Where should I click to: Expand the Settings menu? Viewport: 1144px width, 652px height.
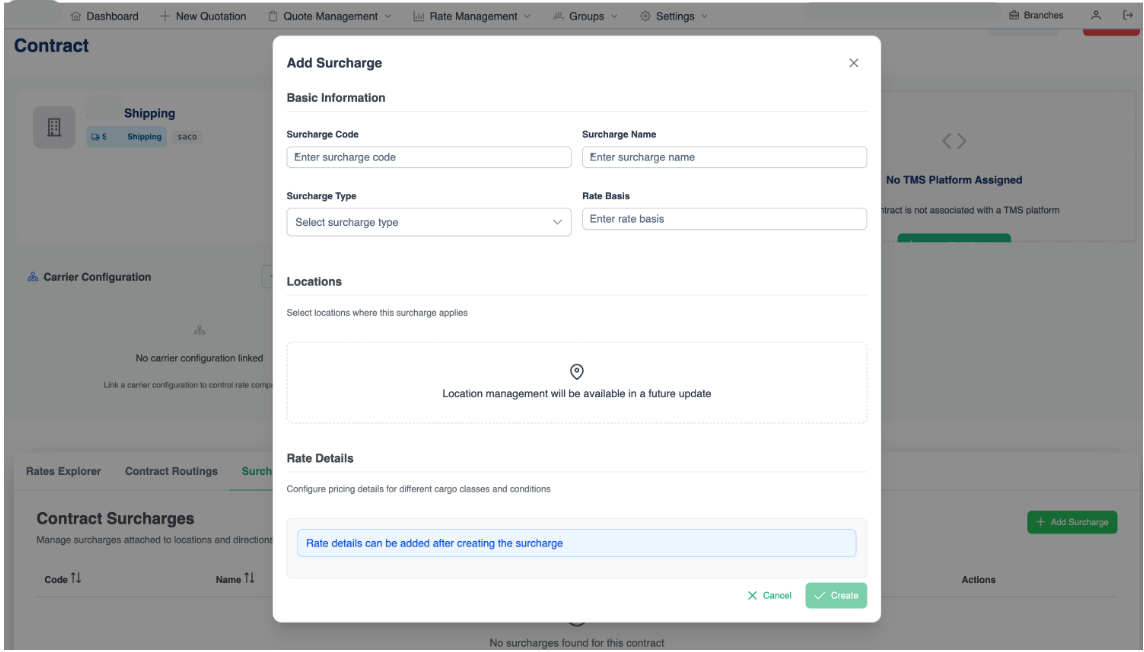click(x=674, y=16)
